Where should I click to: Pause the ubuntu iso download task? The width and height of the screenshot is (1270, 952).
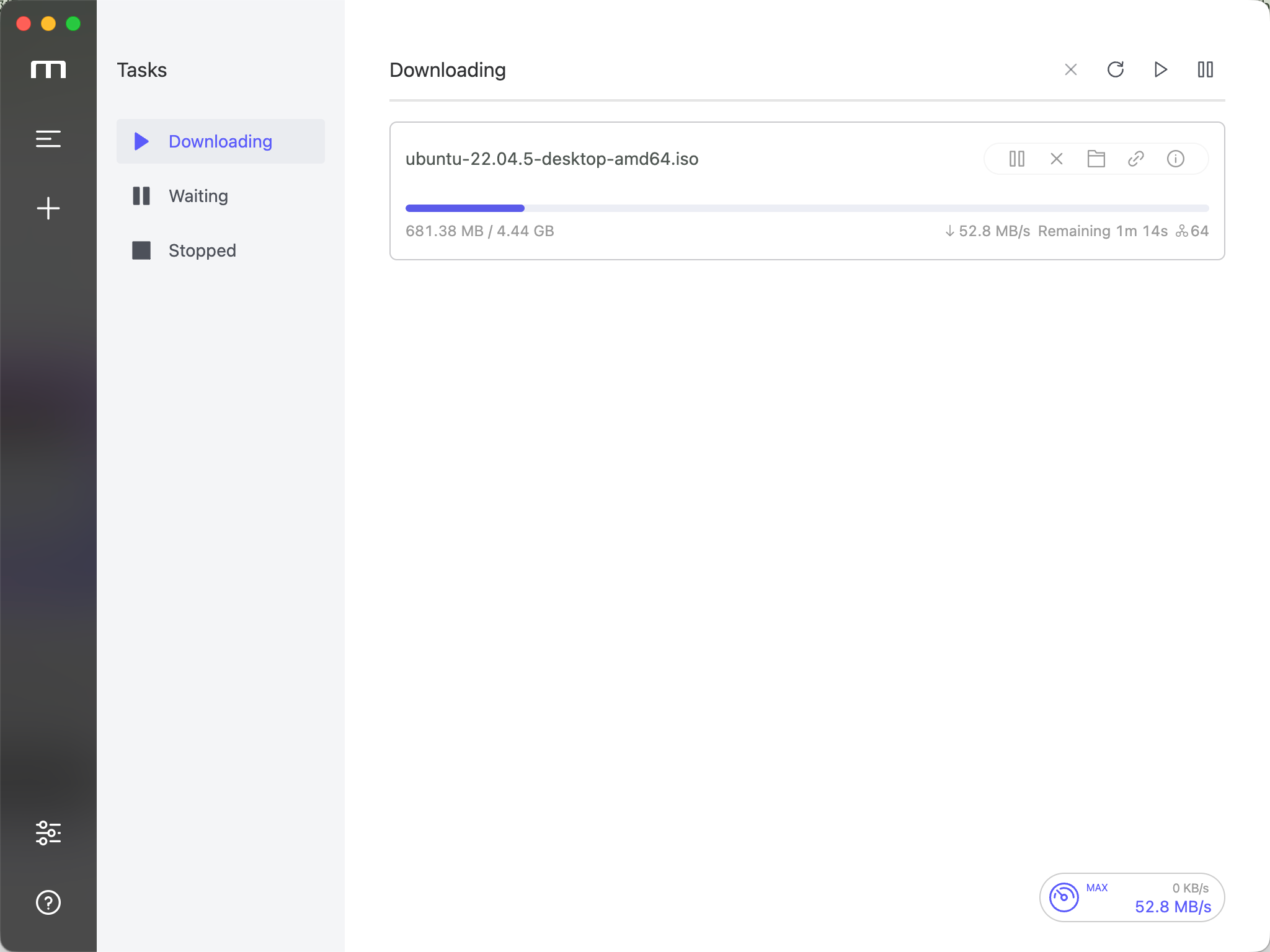pos(1017,159)
